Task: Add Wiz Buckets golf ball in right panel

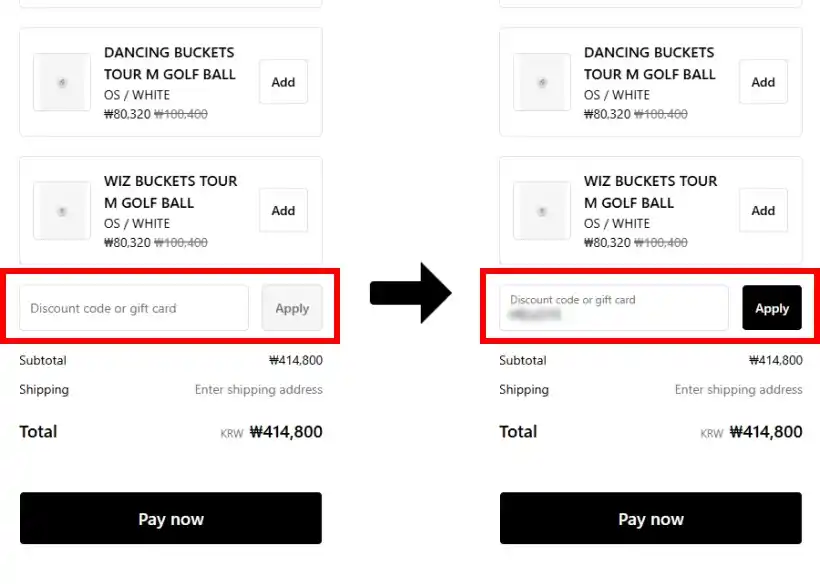Action: pyautogui.click(x=763, y=210)
